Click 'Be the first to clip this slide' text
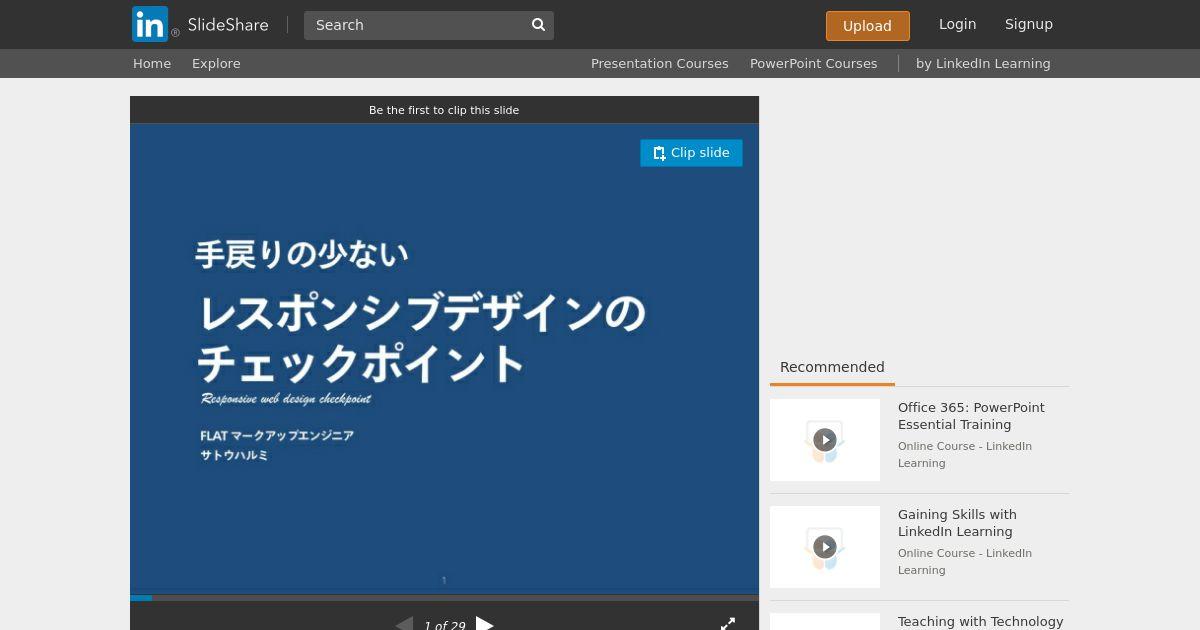Viewport: 1200px width, 630px height. click(x=444, y=110)
